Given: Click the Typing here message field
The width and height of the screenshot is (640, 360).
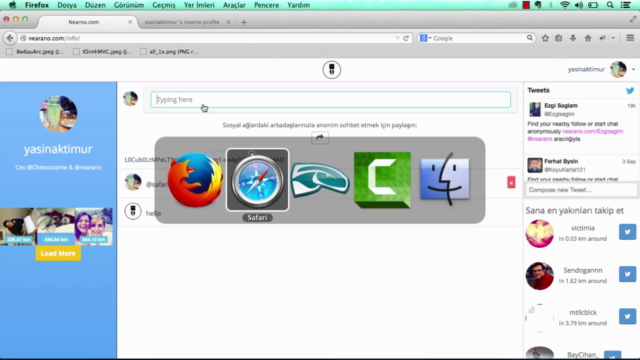Looking at the screenshot, I should pos(331,100).
